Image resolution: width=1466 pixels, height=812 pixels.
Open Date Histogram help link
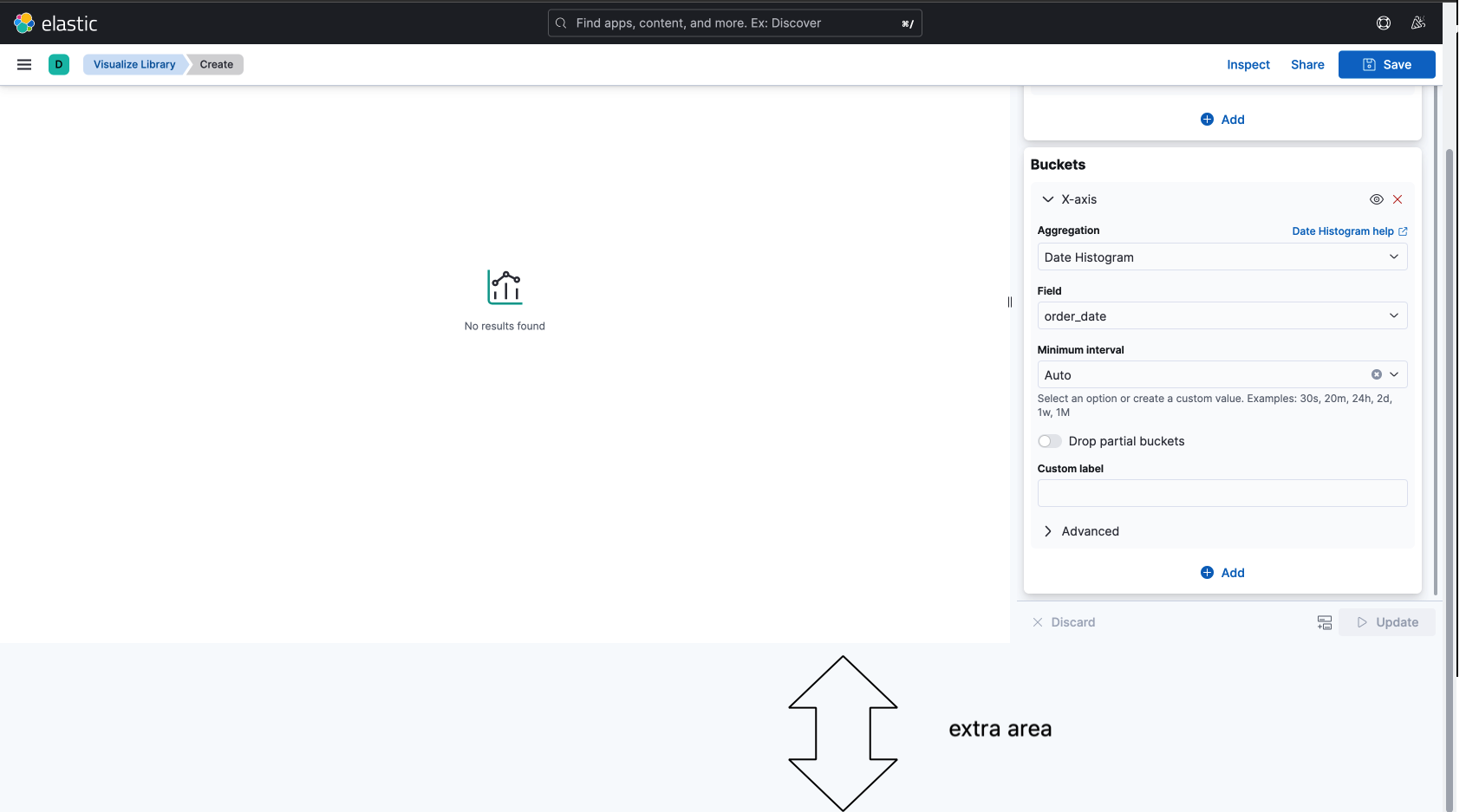1350,231
